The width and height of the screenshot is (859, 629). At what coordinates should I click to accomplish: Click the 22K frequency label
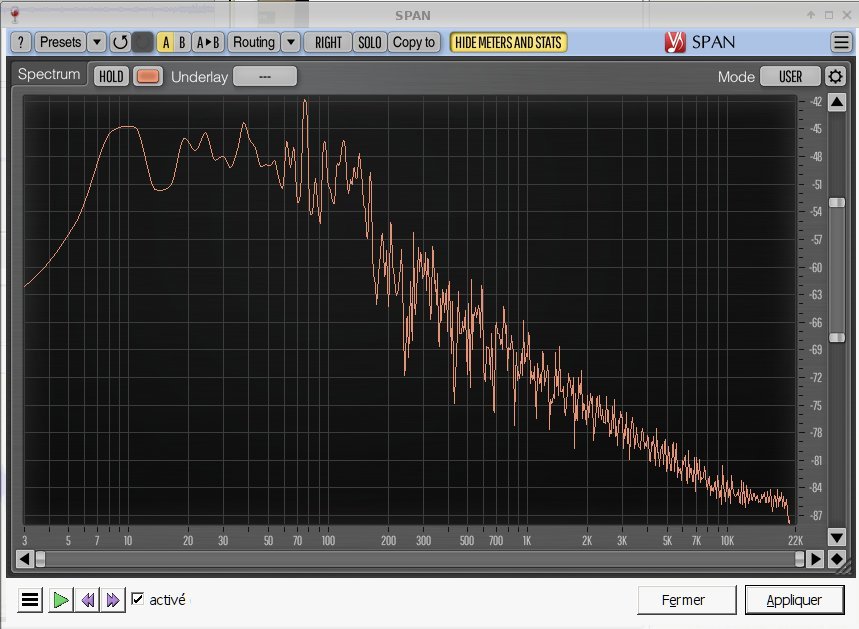click(x=795, y=541)
